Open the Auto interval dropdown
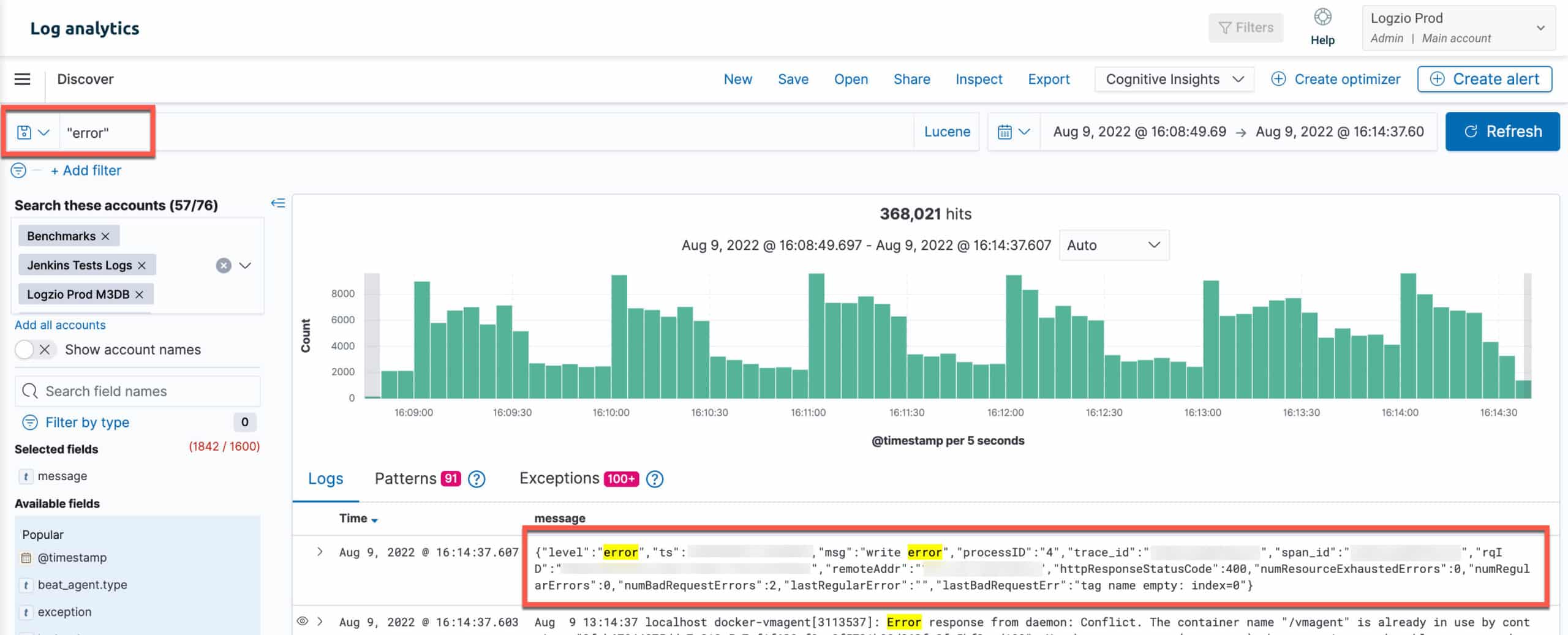Image resolution: width=1568 pixels, height=635 pixels. click(1114, 245)
